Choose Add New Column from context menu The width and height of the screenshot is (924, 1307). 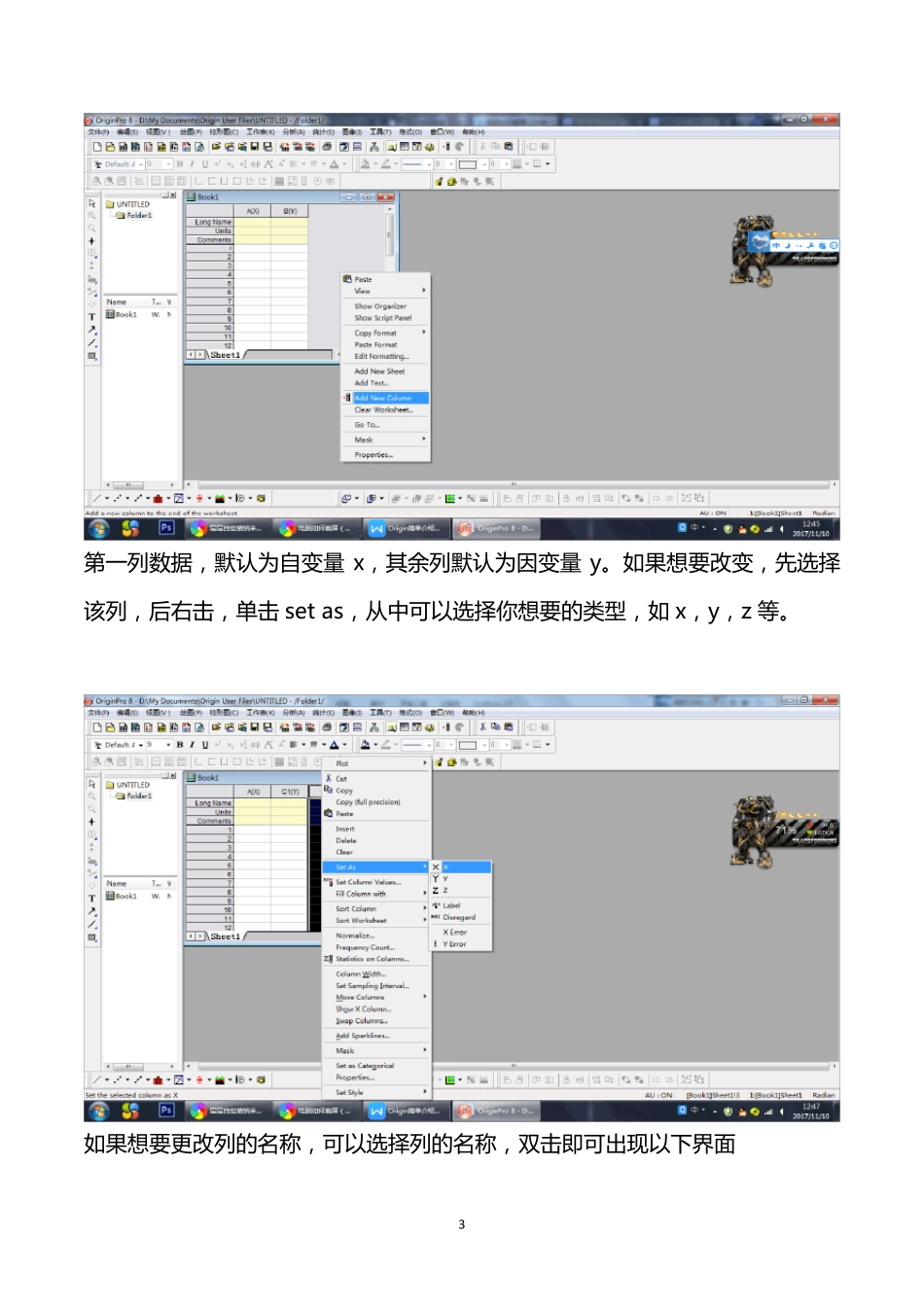[385, 398]
